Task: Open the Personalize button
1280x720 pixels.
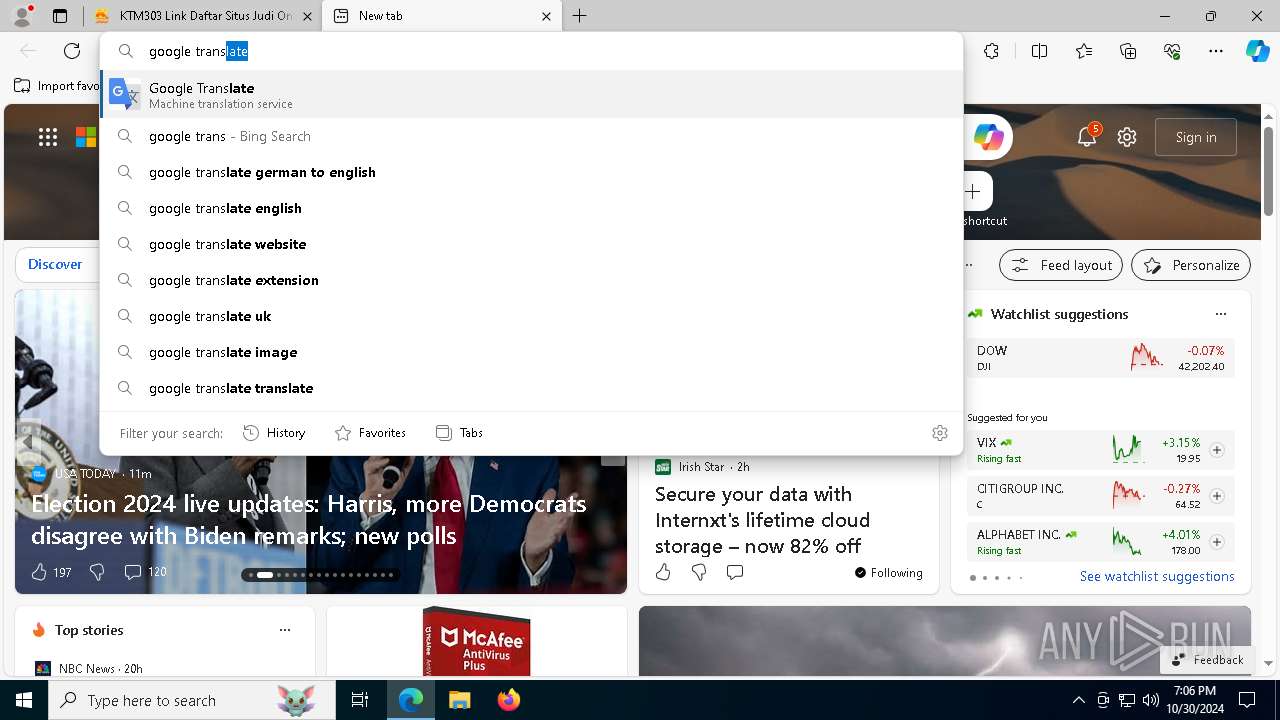Action: (x=1191, y=265)
